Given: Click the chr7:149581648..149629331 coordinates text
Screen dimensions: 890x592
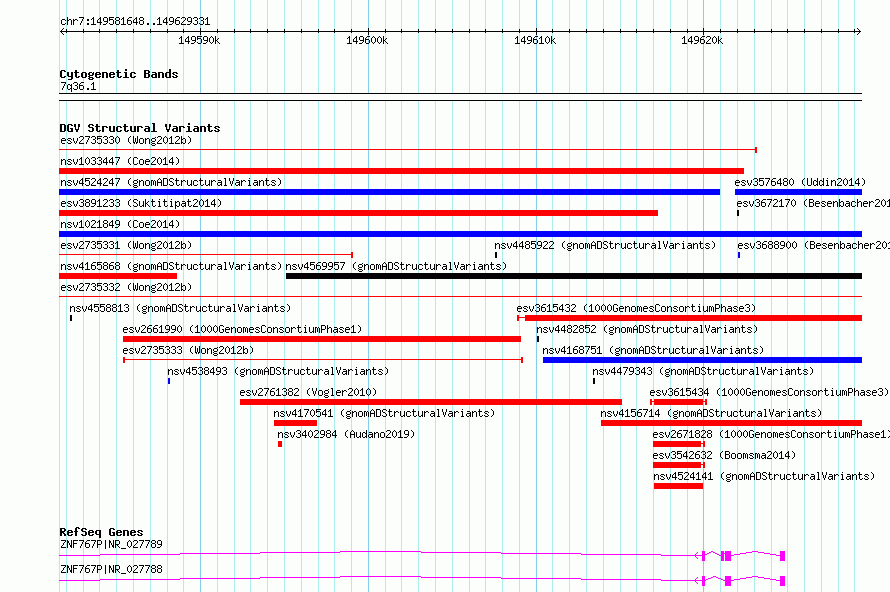Looking at the screenshot, I should tap(135, 22).
